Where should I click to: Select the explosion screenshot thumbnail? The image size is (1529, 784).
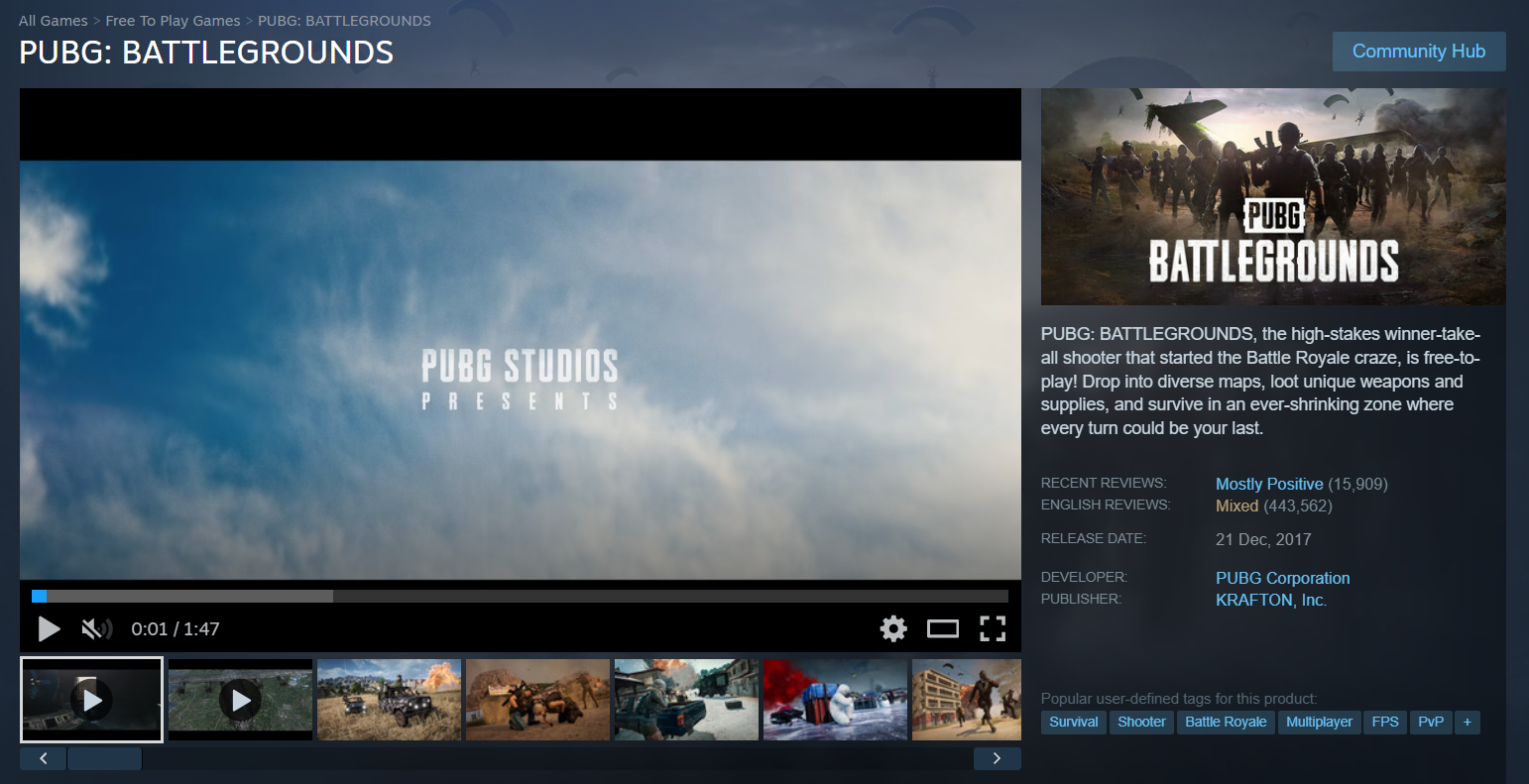click(389, 699)
